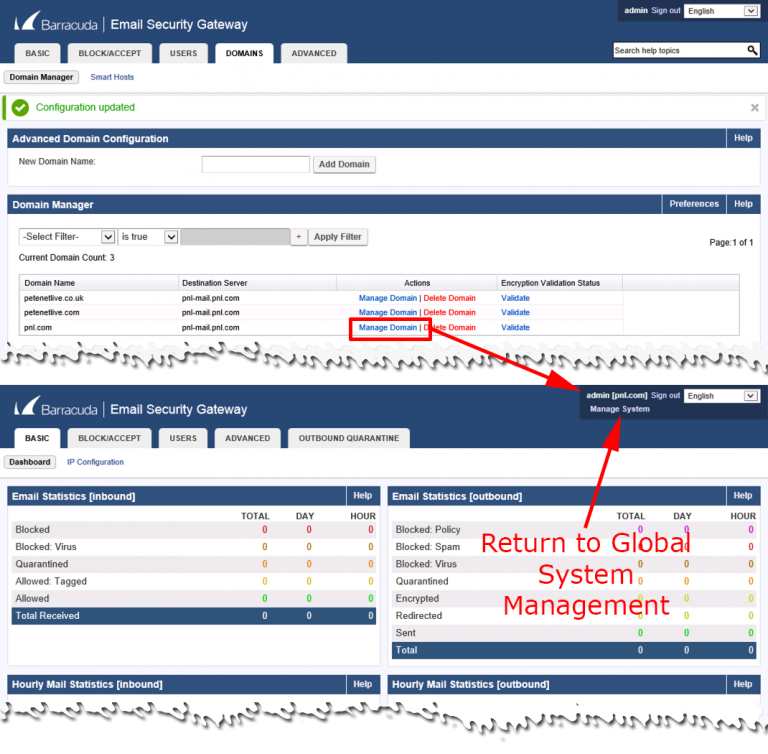Sign out from the admin [pnl.com] header

[x=665, y=395]
